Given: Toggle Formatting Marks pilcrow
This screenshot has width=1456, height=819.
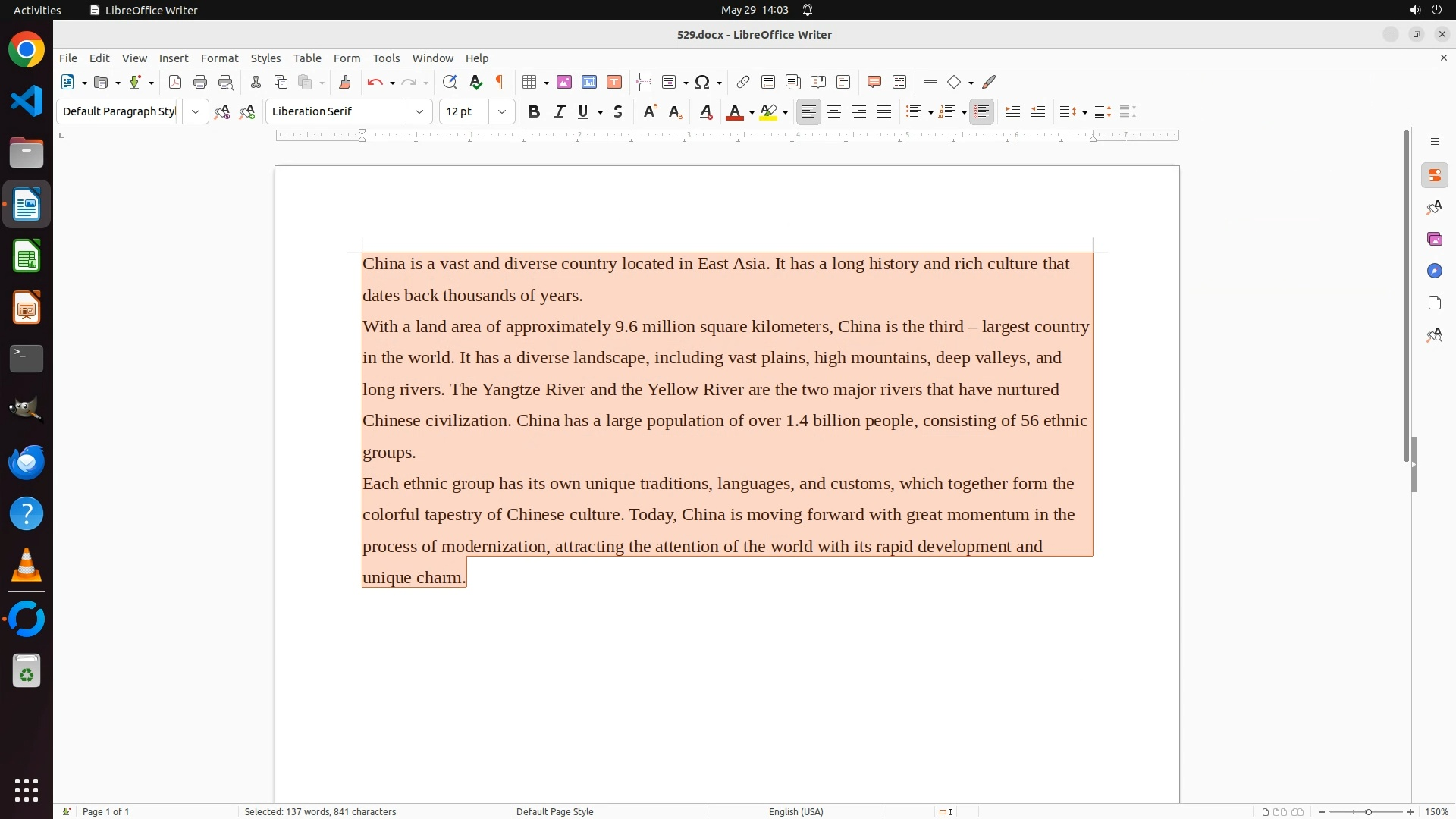Looking at the screenshot, I should point(500,83).
